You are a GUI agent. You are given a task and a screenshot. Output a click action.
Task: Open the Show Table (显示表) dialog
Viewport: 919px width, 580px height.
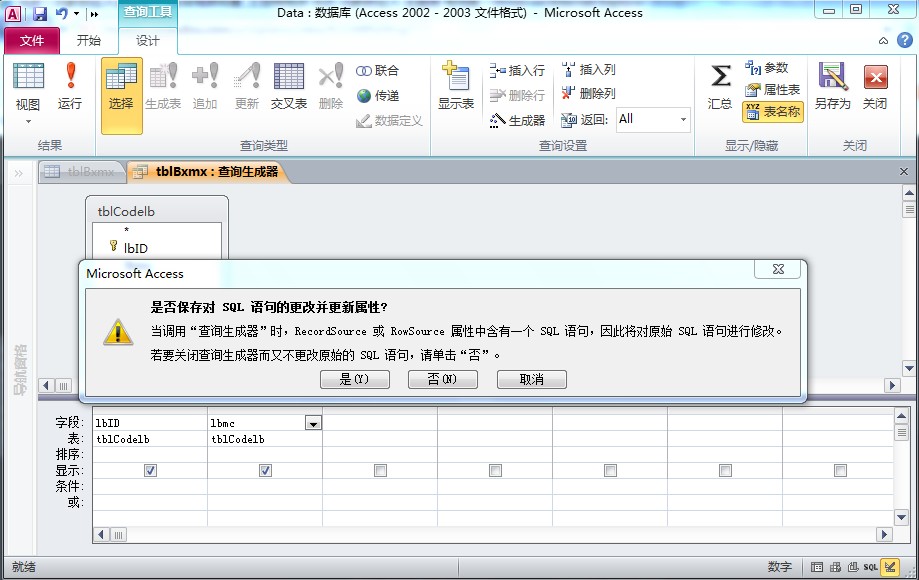456,86
